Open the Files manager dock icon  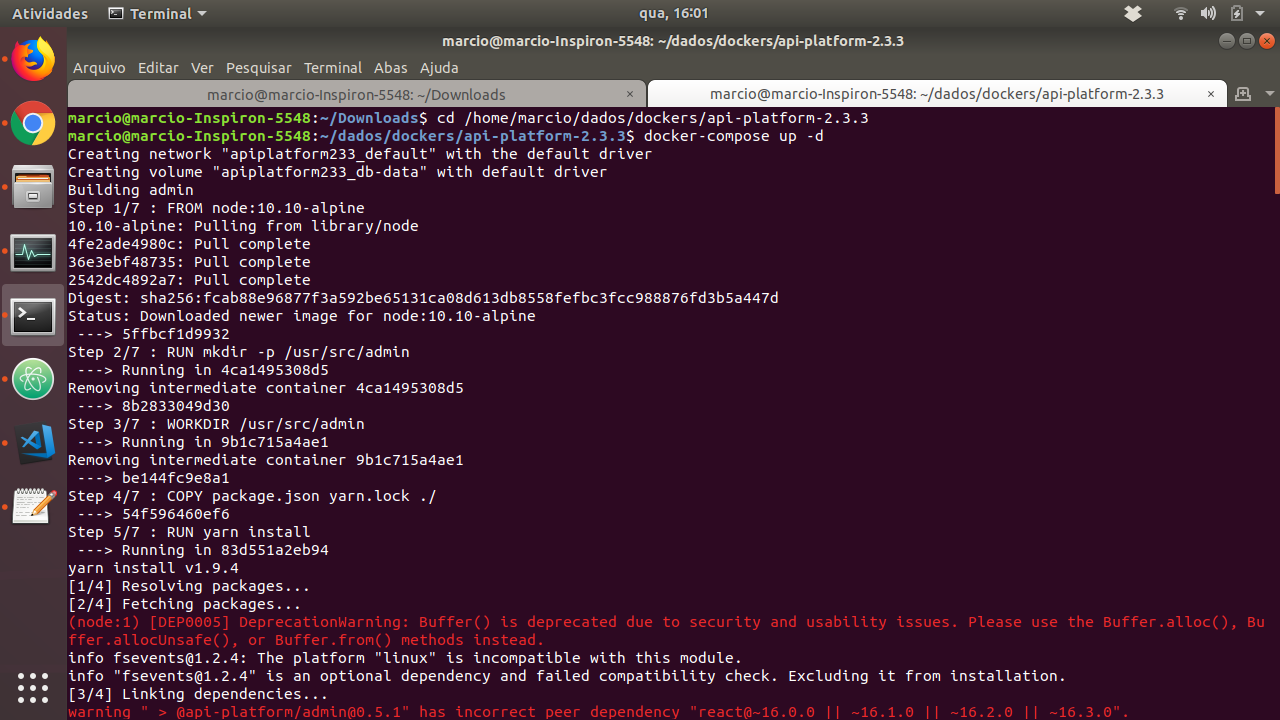click(33, 188)
